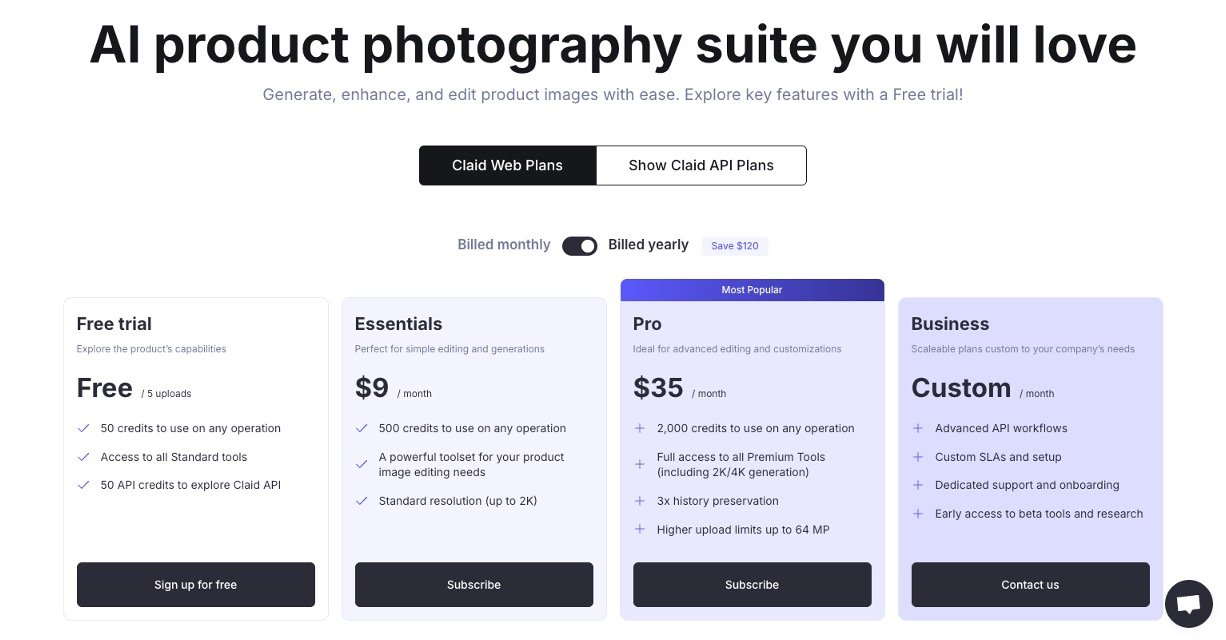The width and height of the screenshot is (1226, 640).
Task: Open the chat support widget icon
Action: click(1188, 604)
